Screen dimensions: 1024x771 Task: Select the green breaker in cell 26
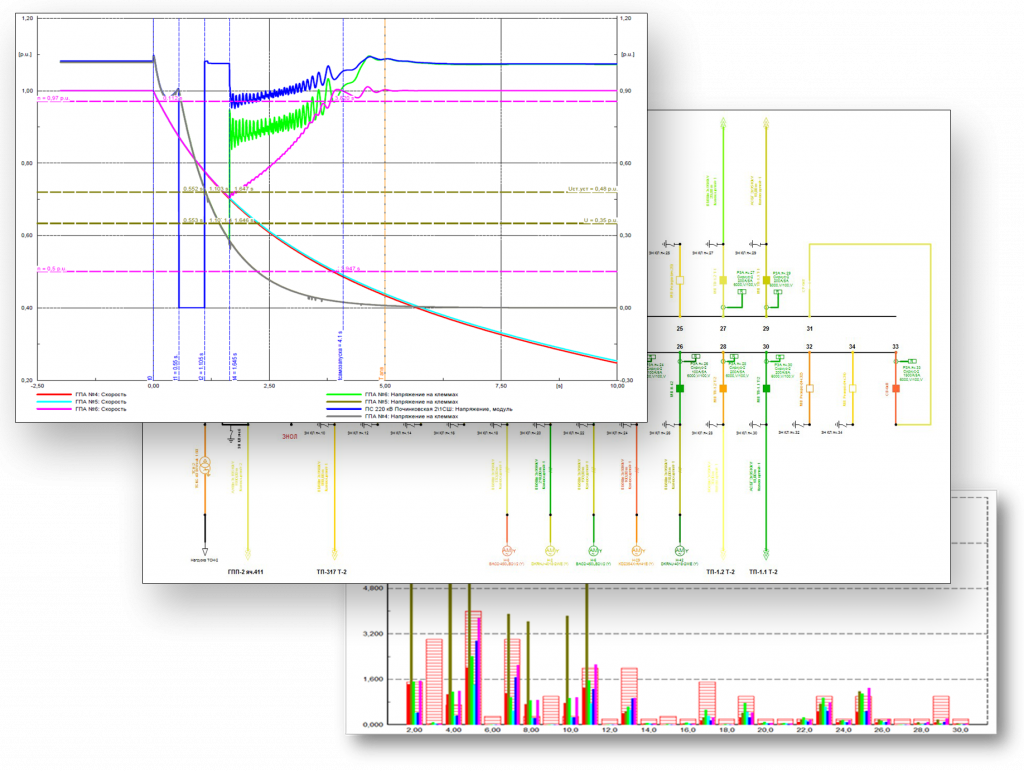[x=680, y=388]
